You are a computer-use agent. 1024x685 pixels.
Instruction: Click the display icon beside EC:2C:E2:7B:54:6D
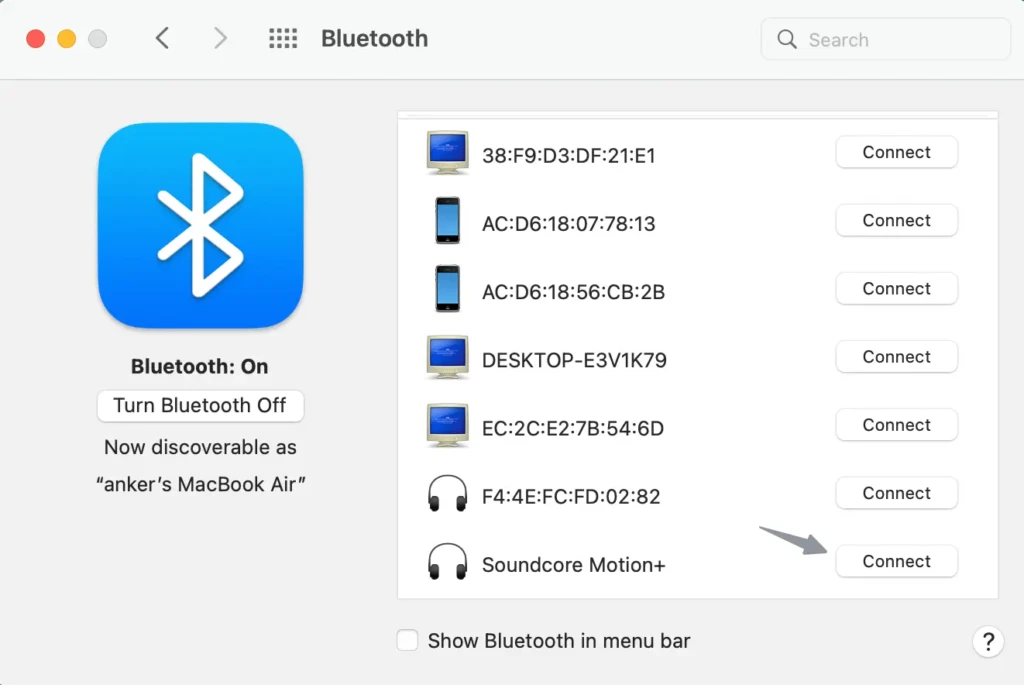tap(447, 425)
